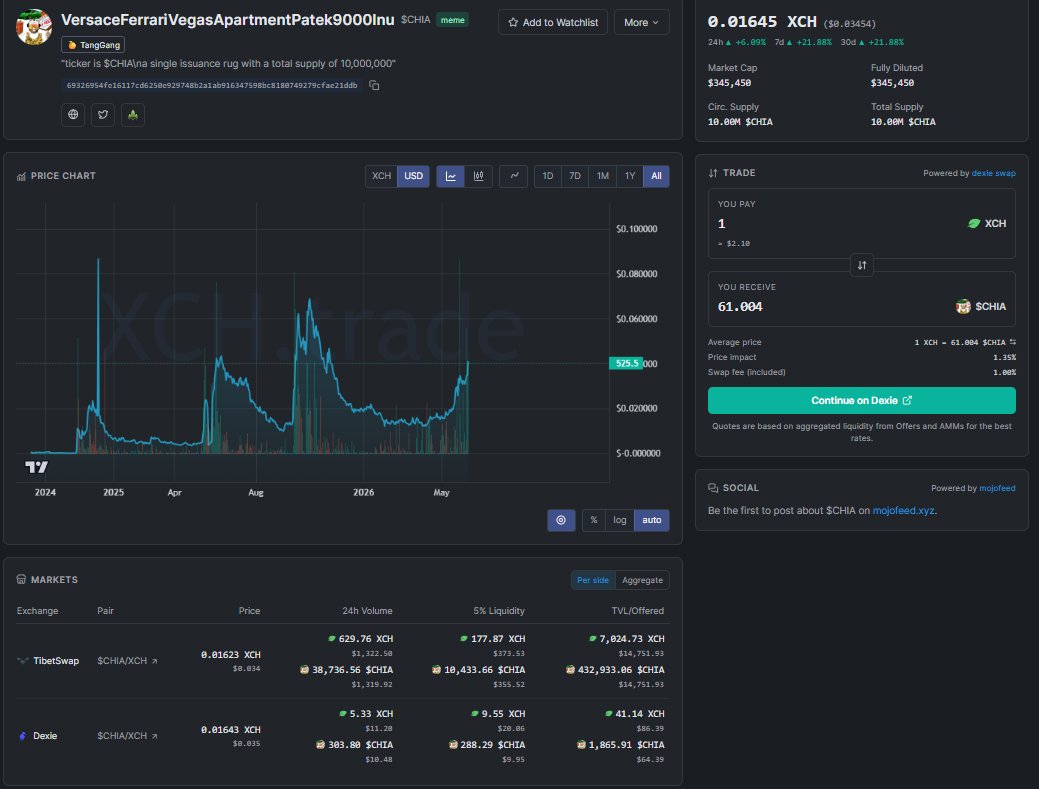Enable percent scale on chart
The height and width of the screenshot is (789, 1039).
(594, 520)
